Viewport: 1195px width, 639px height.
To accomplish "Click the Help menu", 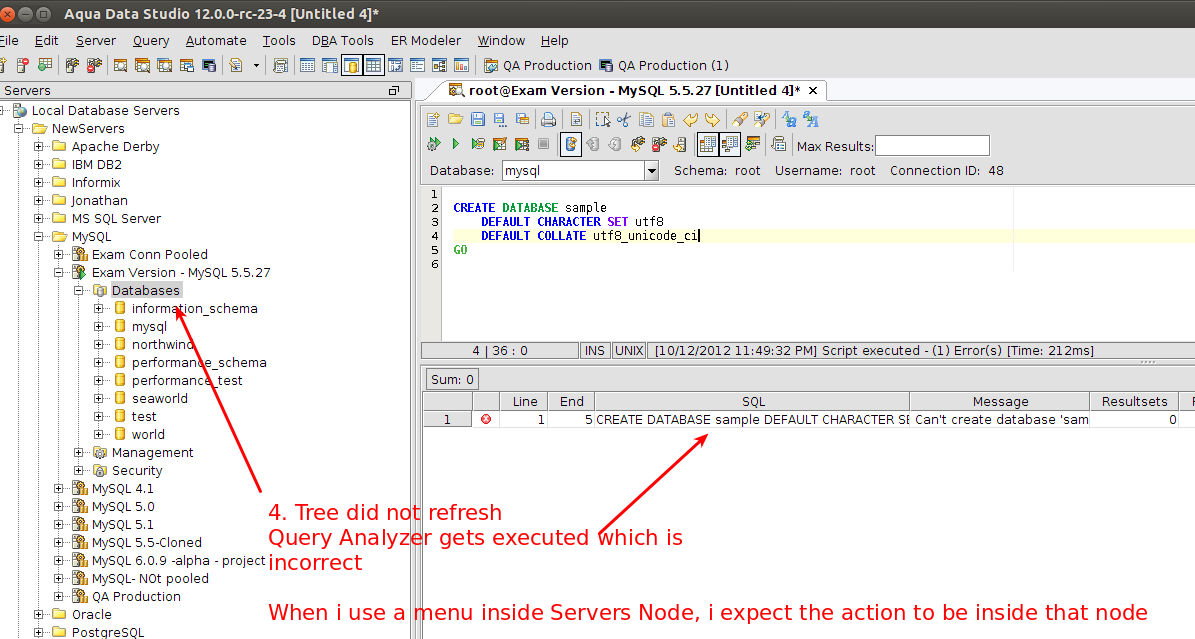I will pos(554,41).
